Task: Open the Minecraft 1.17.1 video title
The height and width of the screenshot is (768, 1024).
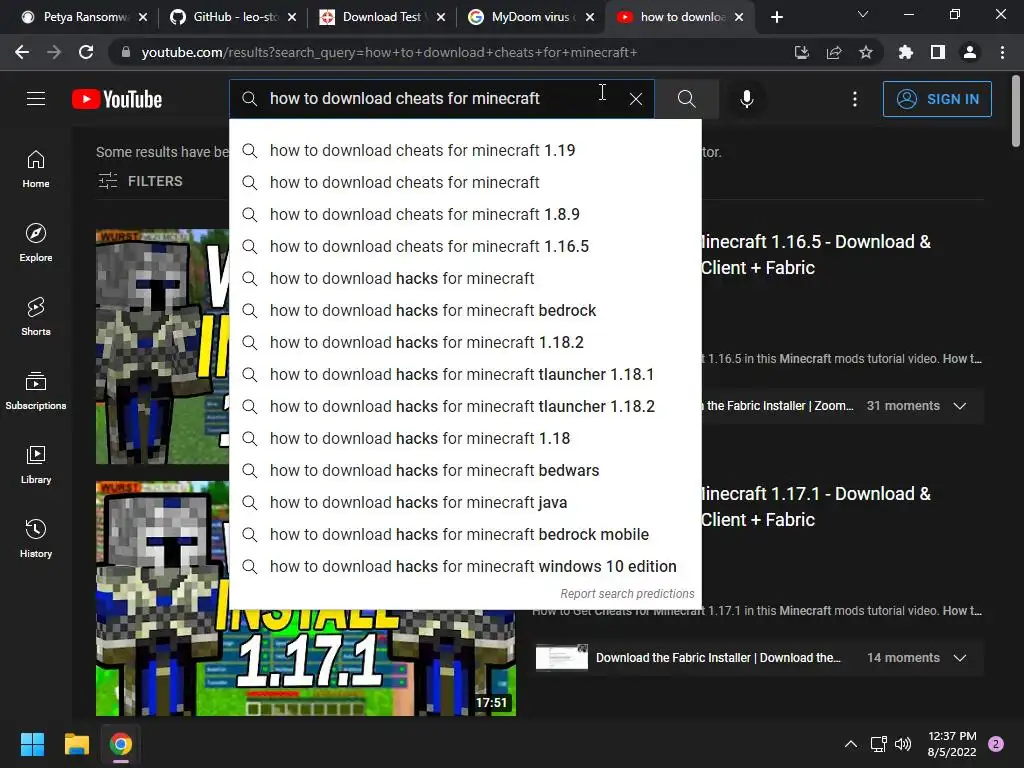Action: (x=816, y=507)
